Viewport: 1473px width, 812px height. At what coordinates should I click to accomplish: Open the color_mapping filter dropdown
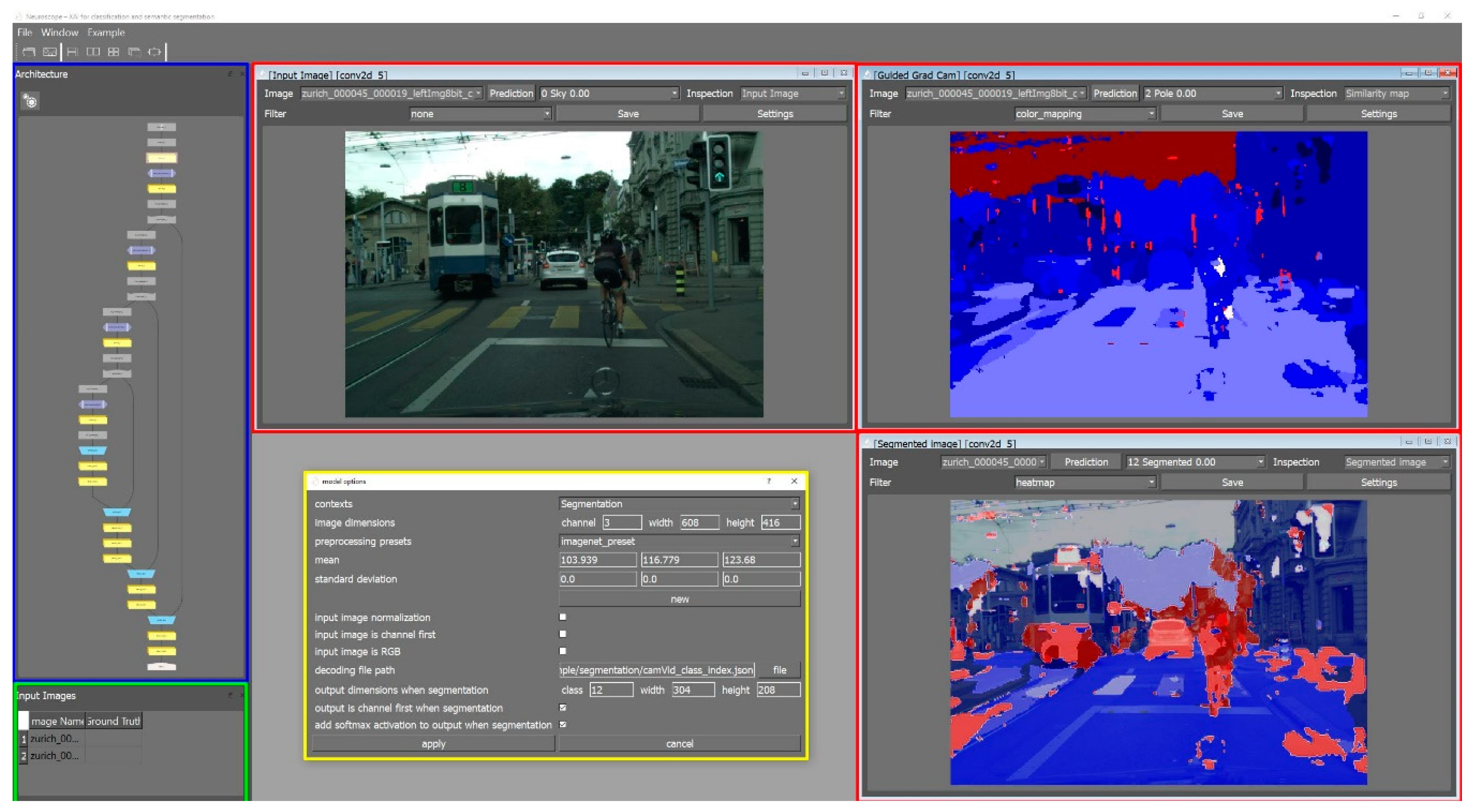click(x=1085, y=114)
